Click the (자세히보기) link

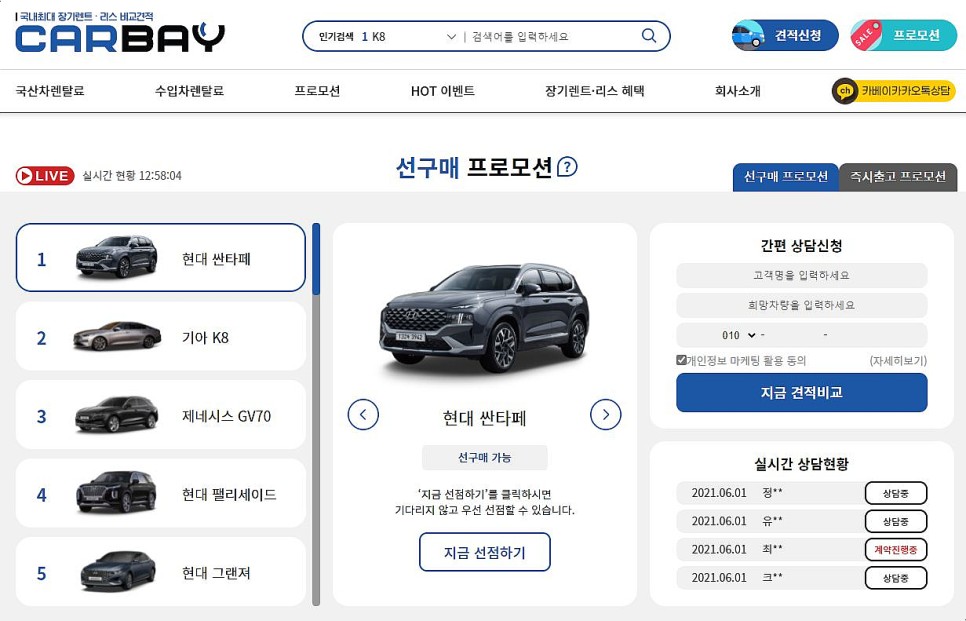click(x=898, y=360)
